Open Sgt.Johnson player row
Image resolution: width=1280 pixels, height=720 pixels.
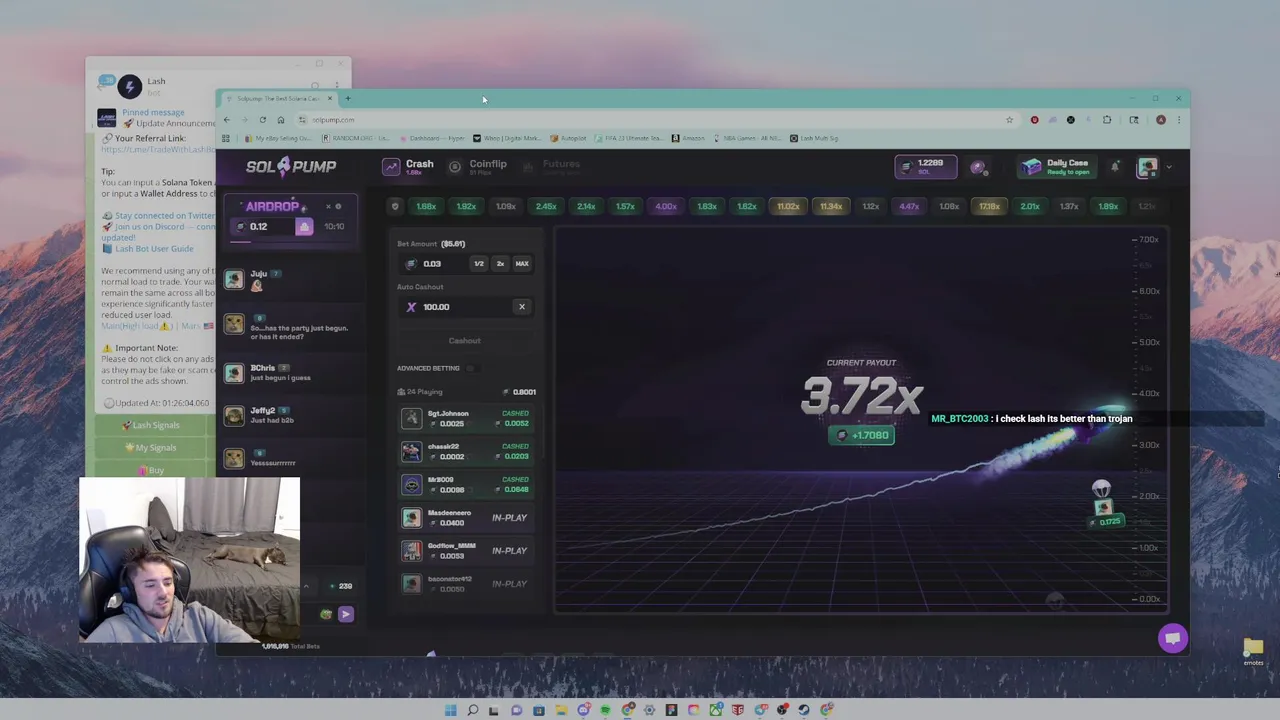[468, 418]
